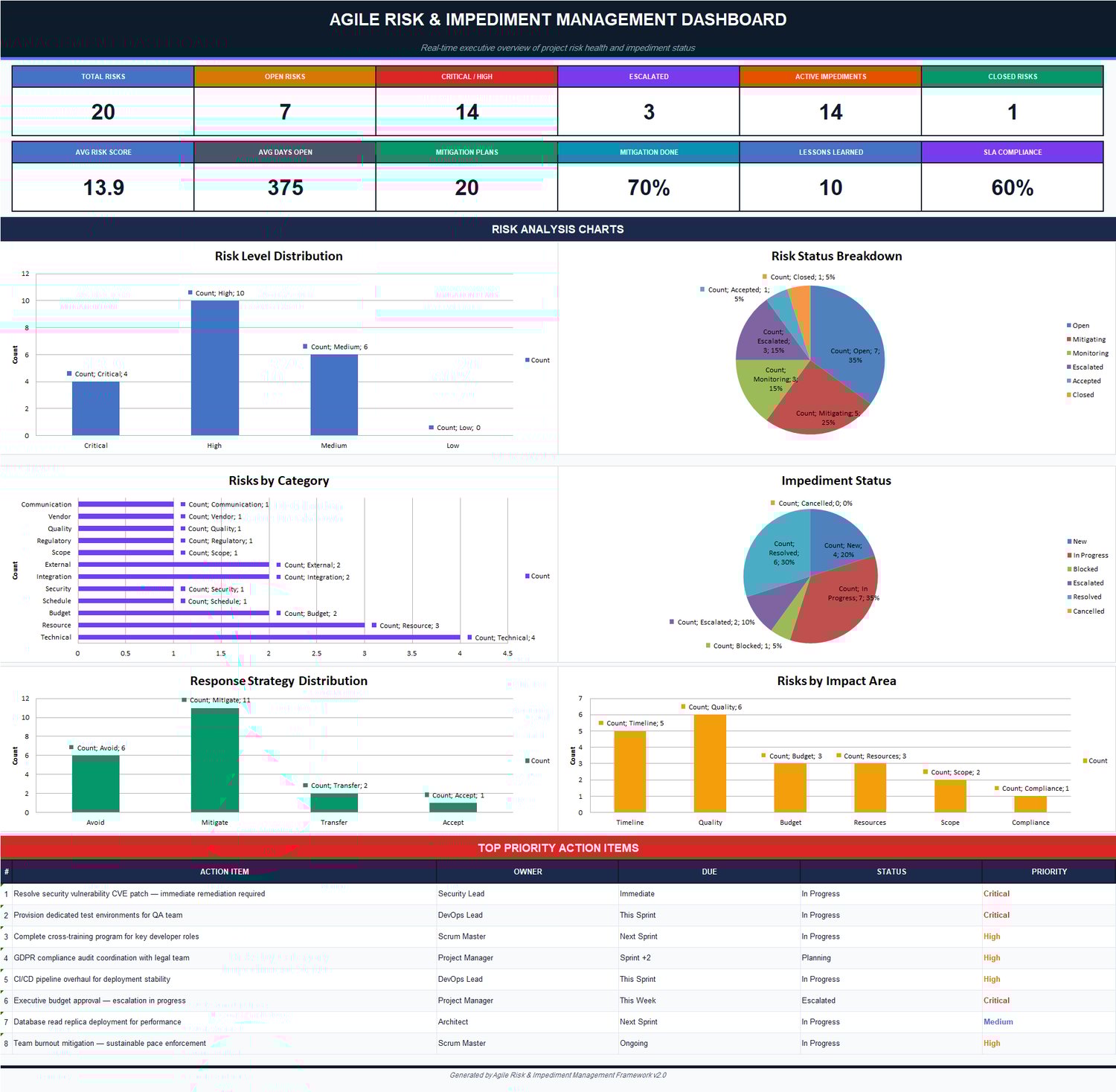Click the Resolved legend marker in Impediment Status

1070,597
